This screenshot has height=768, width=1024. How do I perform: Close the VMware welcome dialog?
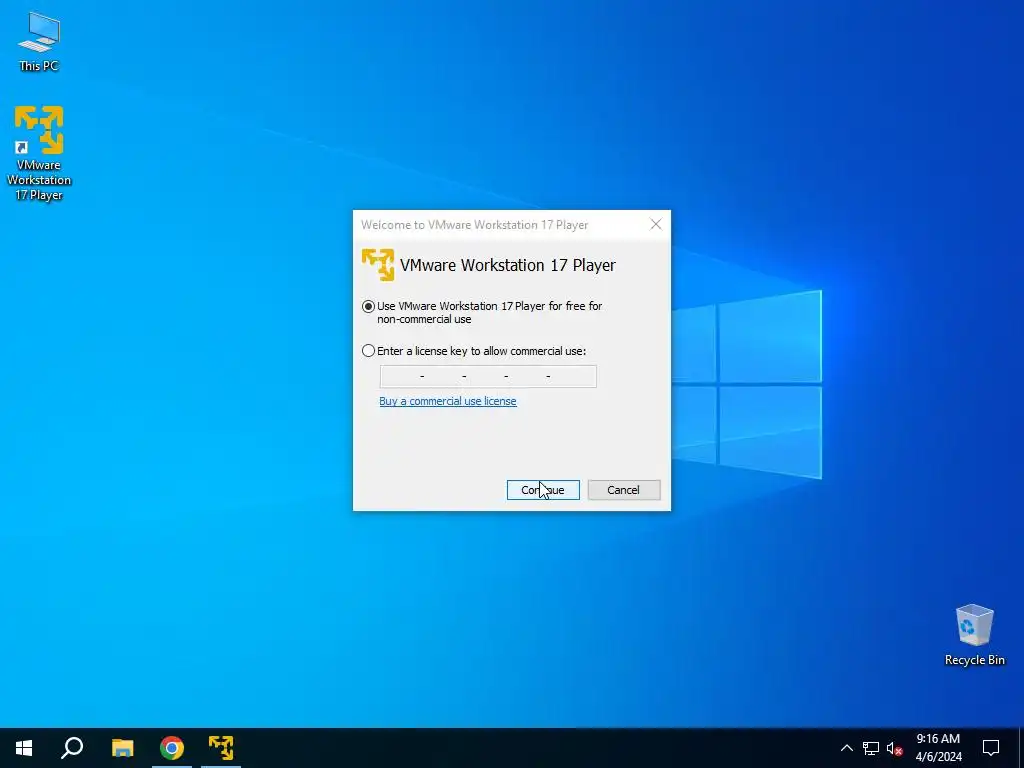(656, 225)
